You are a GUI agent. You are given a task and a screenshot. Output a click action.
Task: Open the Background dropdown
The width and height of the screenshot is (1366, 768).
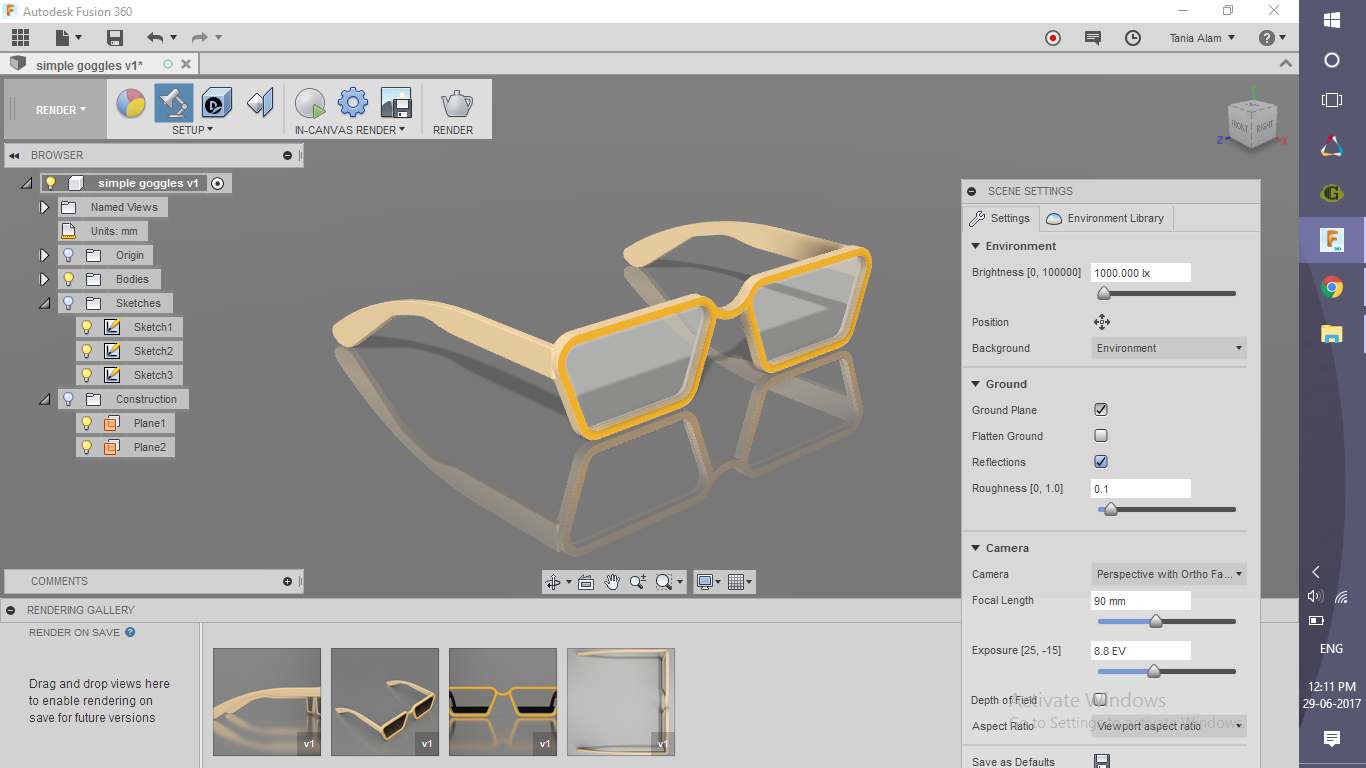click(1169, 348)
